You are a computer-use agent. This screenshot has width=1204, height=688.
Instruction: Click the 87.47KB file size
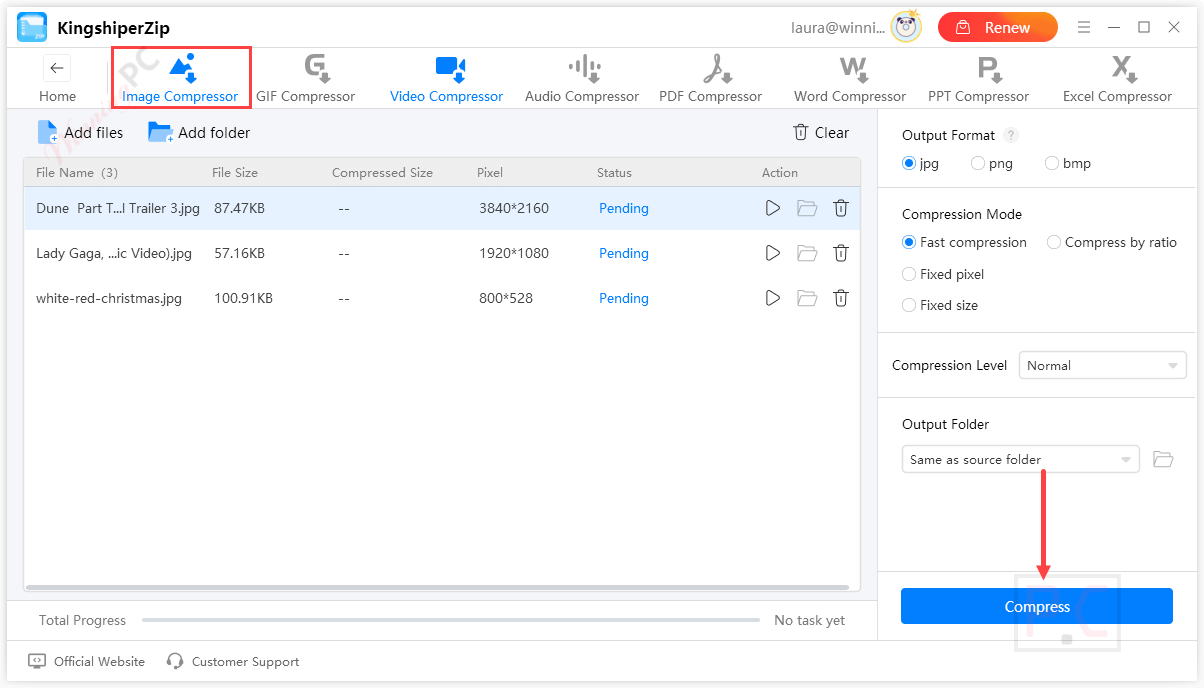pos(239,208)
